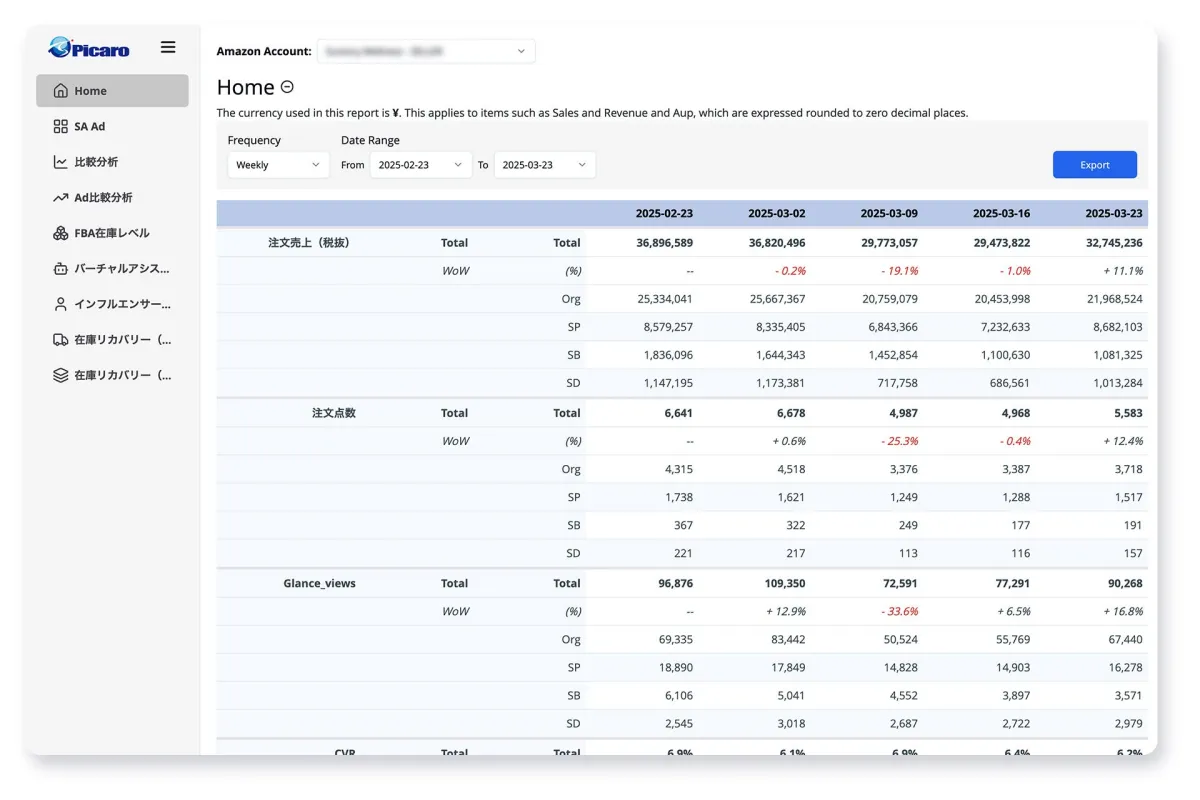Toggle the hamburger menu to collapse sidebar

(168, 47)
